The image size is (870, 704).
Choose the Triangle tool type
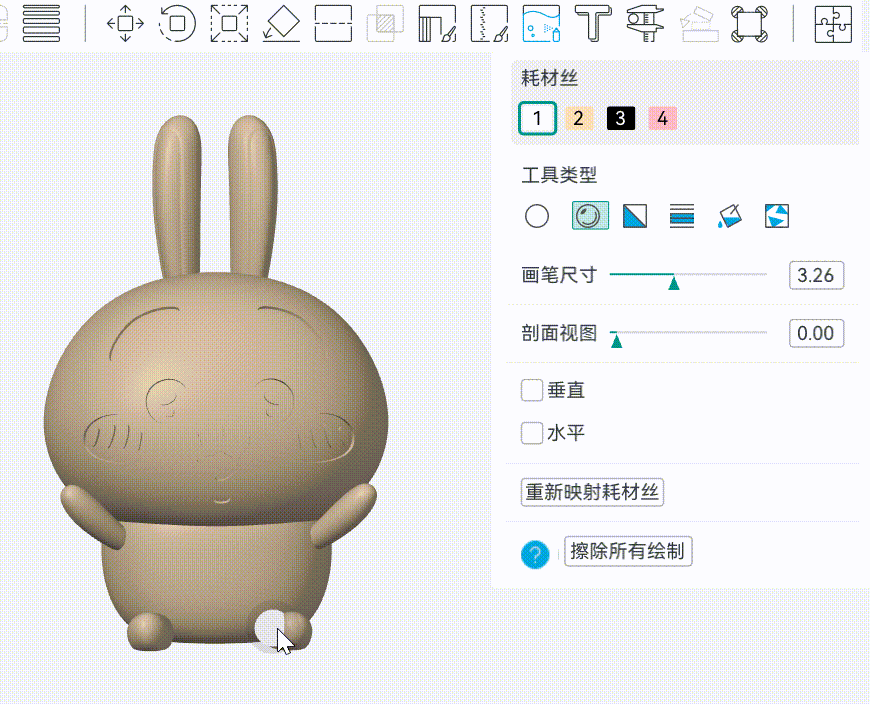(635, 216)
